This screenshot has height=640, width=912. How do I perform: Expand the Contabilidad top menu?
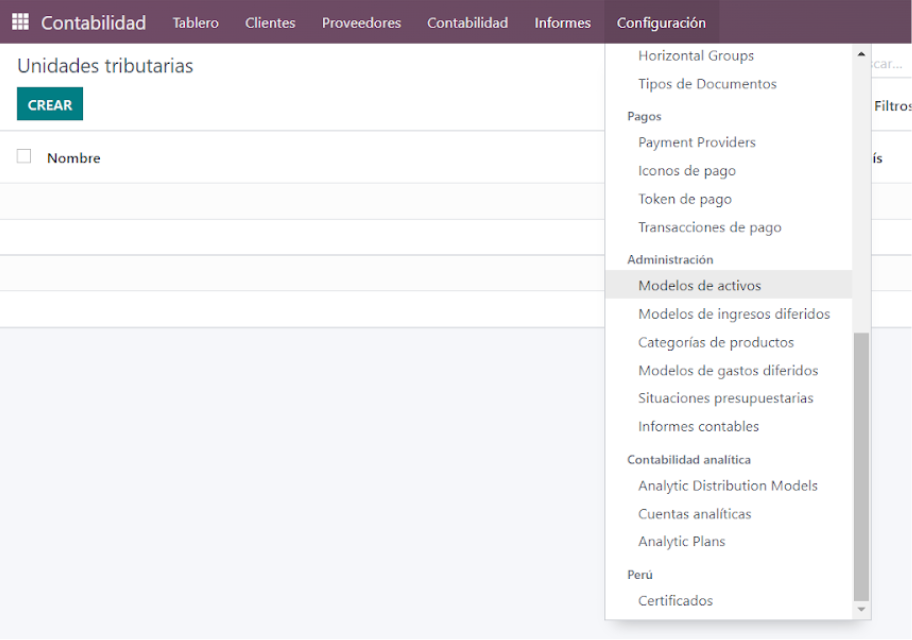[x=468, y=23]
